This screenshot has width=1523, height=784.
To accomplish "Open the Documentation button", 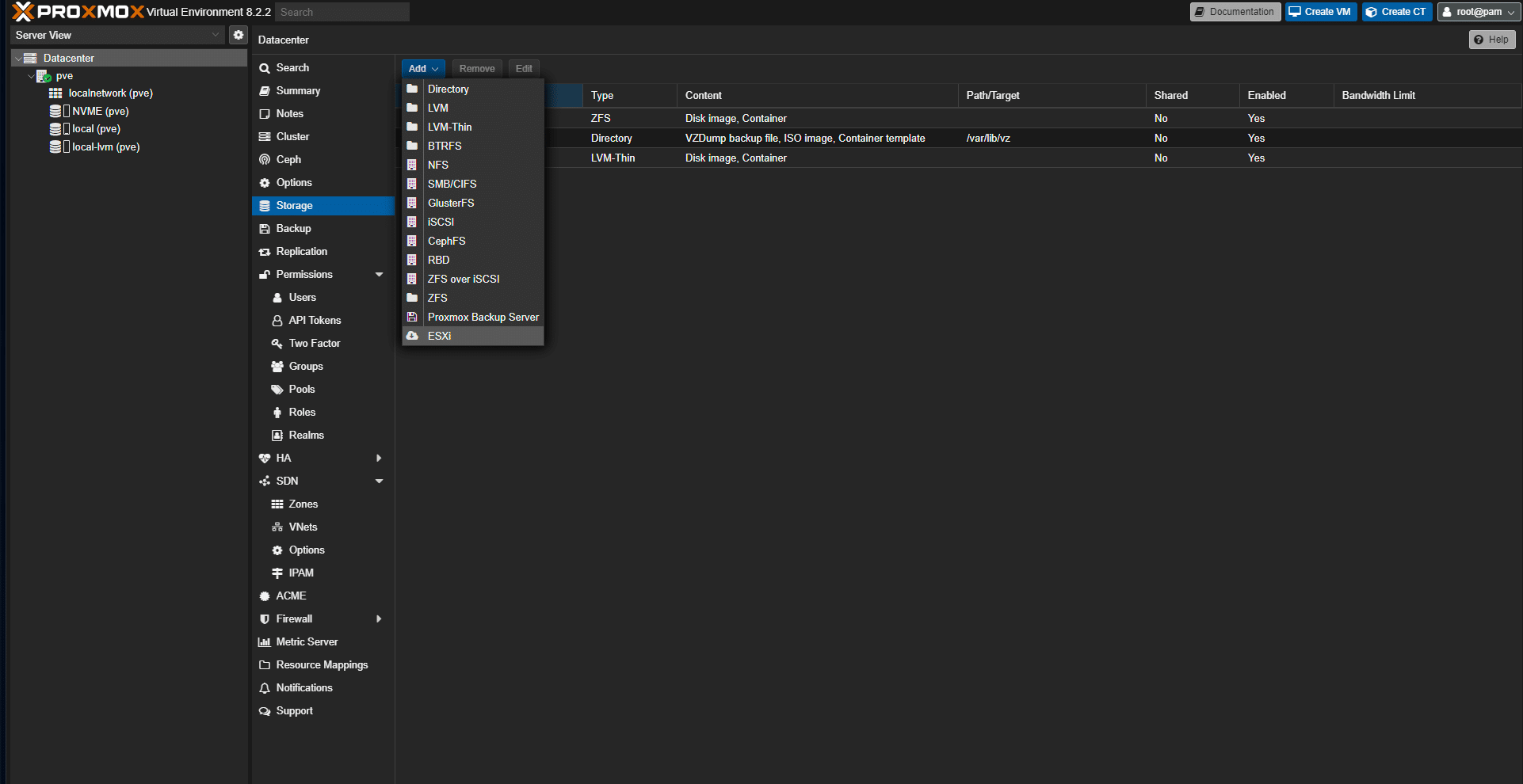I will click(x=1235, y=12).
